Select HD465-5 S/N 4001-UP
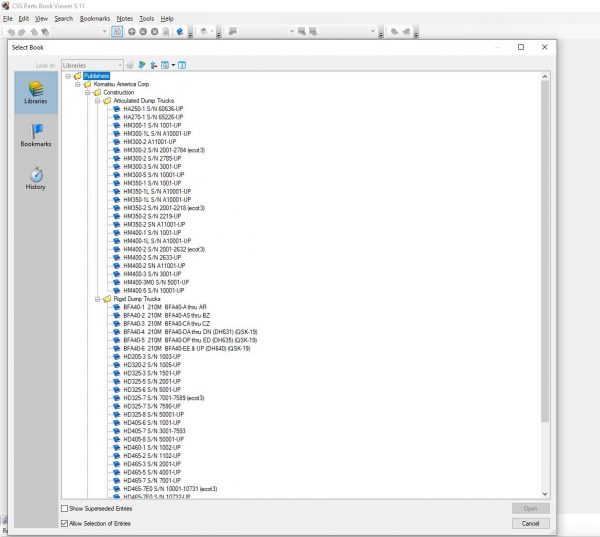Image resolution: width=600 pixels, height=537 pixels. (x=152, y=472)
